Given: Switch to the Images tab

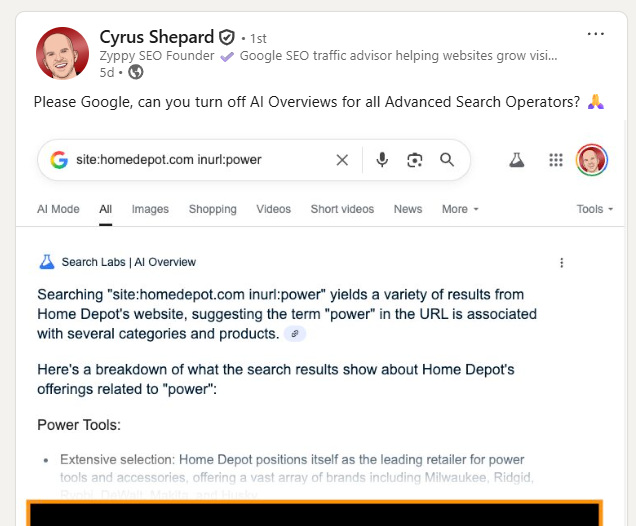Looking at the screenshot, I should [150, 209].
